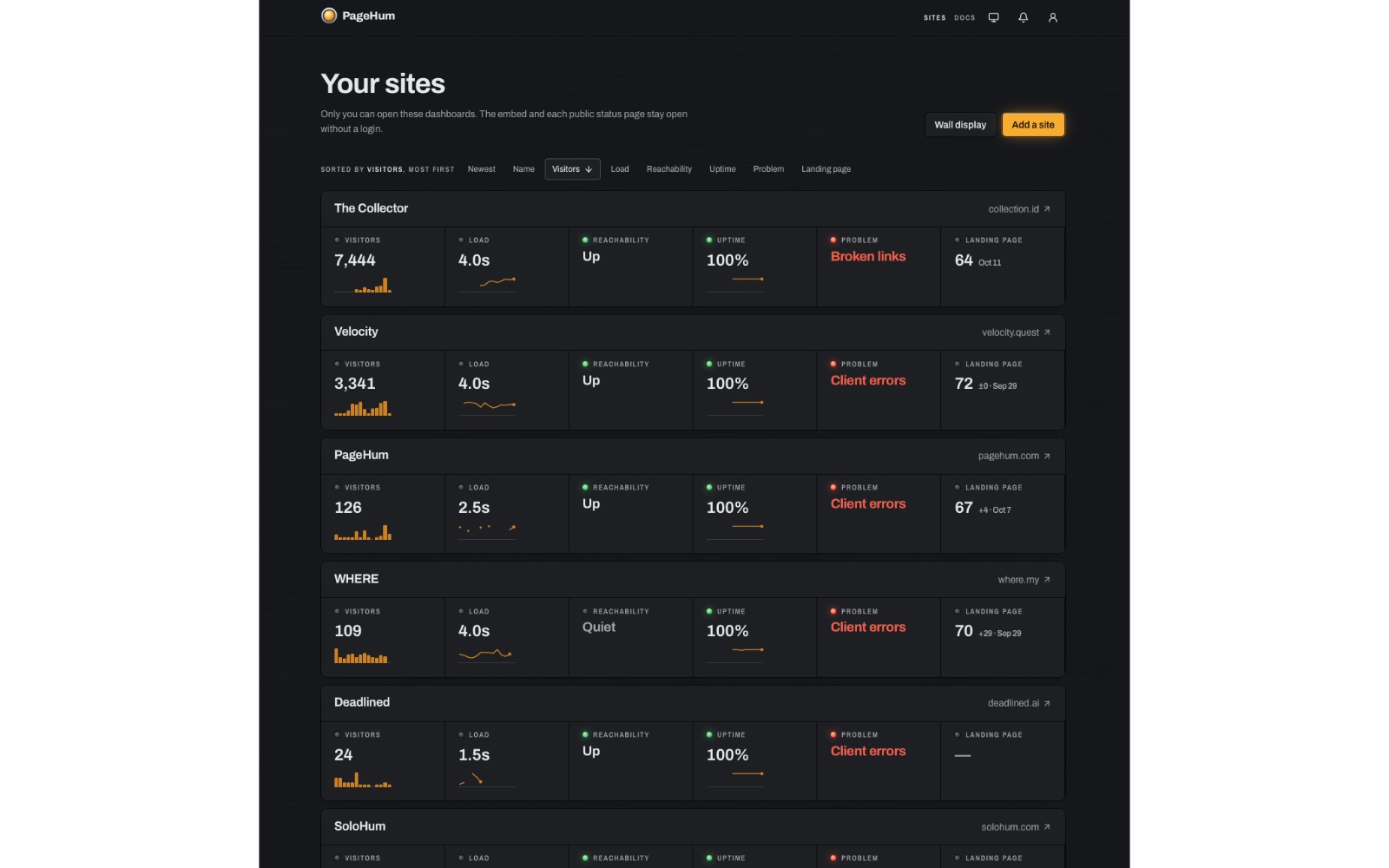The width and height of the screenshot is (1389, 868).
Task: Click The Collector visitors bar chart
Action: (363, 285)
